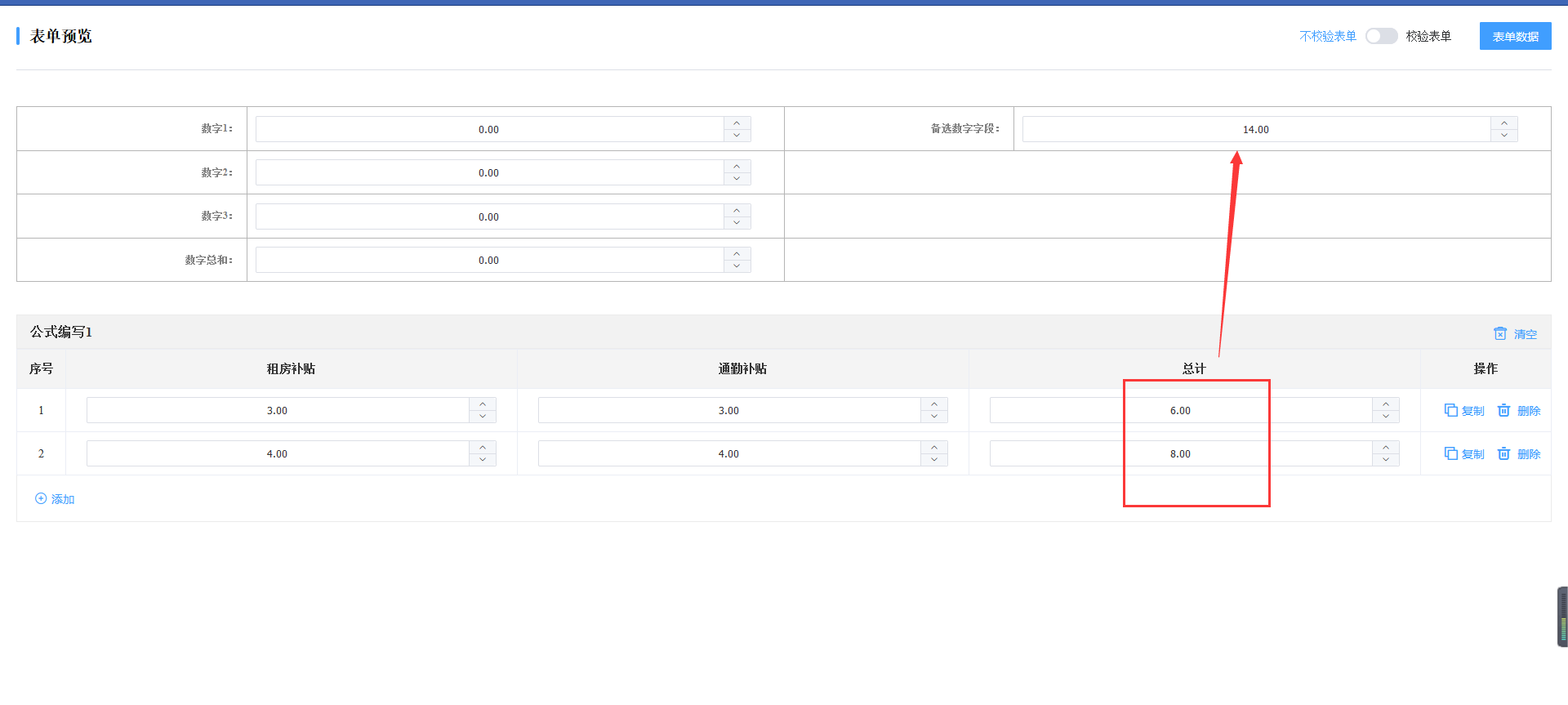This screenshot has height=705, width=1568.
Task: Click the 数字1 input field
Action: [x=489, y=129]
